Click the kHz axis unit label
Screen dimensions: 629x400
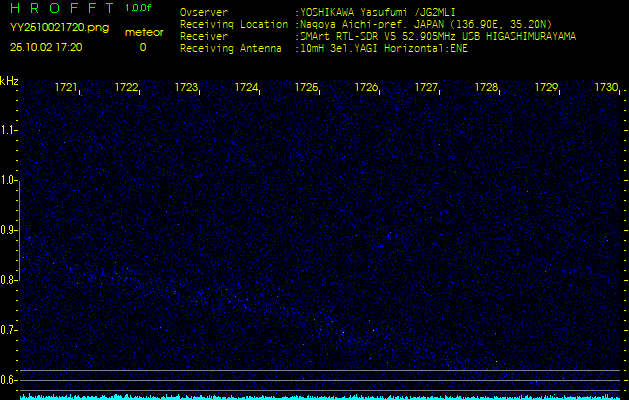tap(9, 81)
